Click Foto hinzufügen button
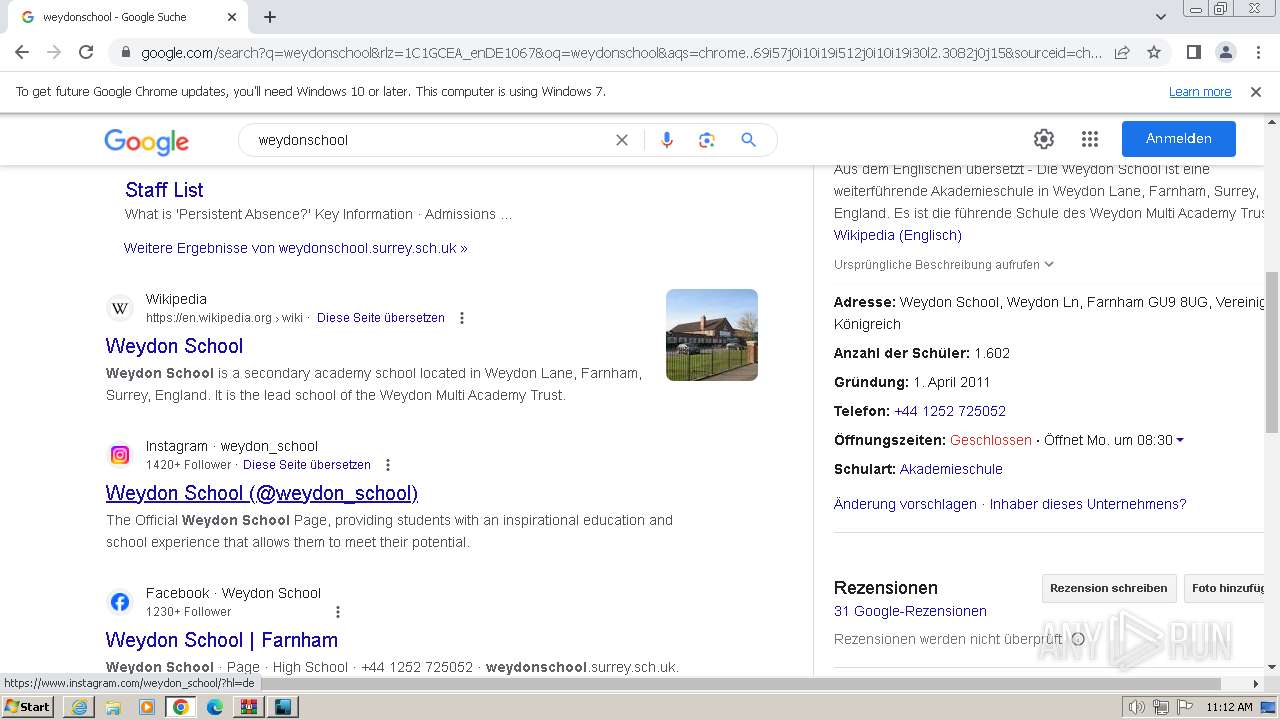This screenshot has height=720, width=1280. coord(1225,588)
